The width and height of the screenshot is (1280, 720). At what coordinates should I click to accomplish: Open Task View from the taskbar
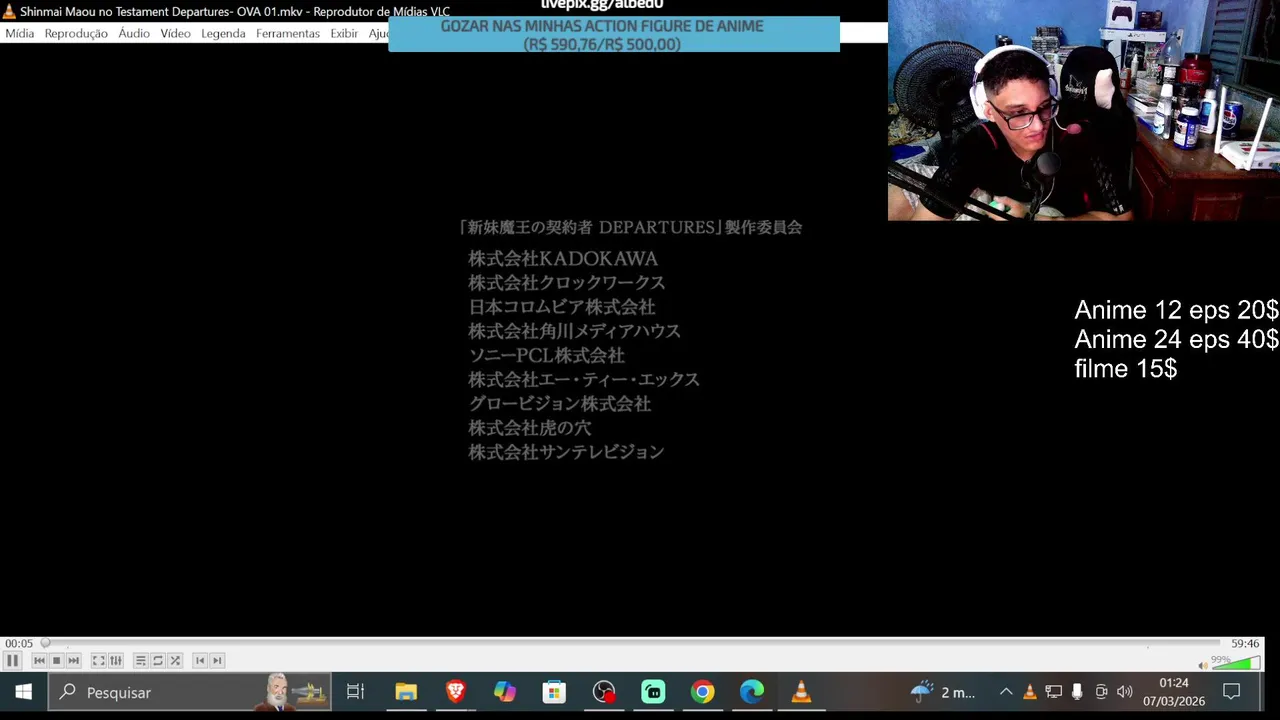click(355, 692)
